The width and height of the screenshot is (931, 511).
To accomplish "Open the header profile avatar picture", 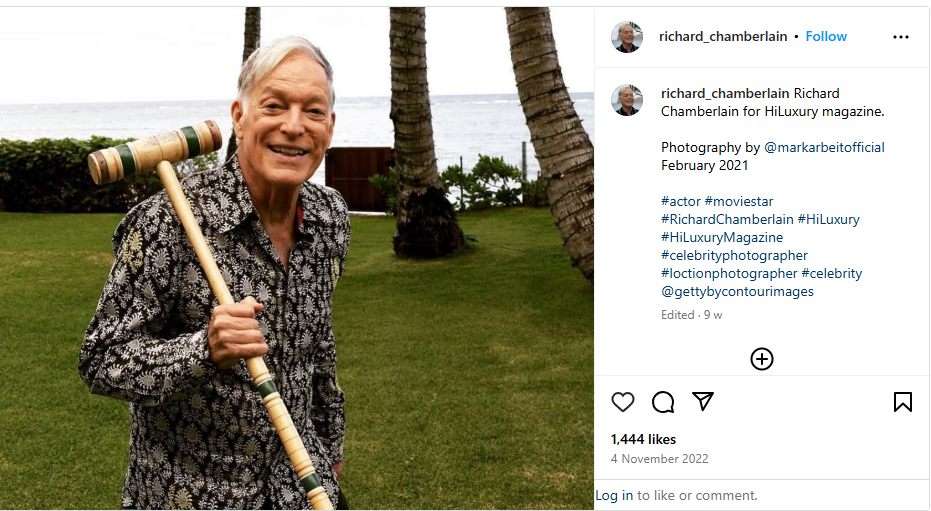I will tap(627, 37).
